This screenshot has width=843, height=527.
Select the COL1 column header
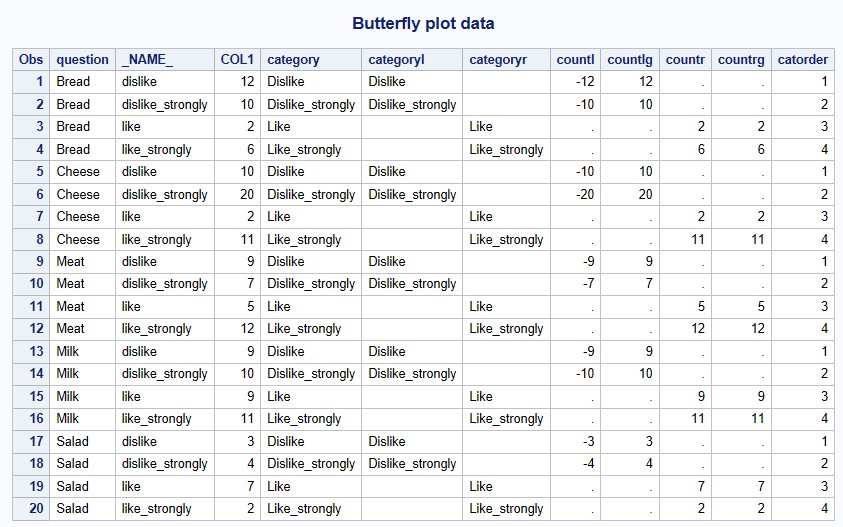237,60
